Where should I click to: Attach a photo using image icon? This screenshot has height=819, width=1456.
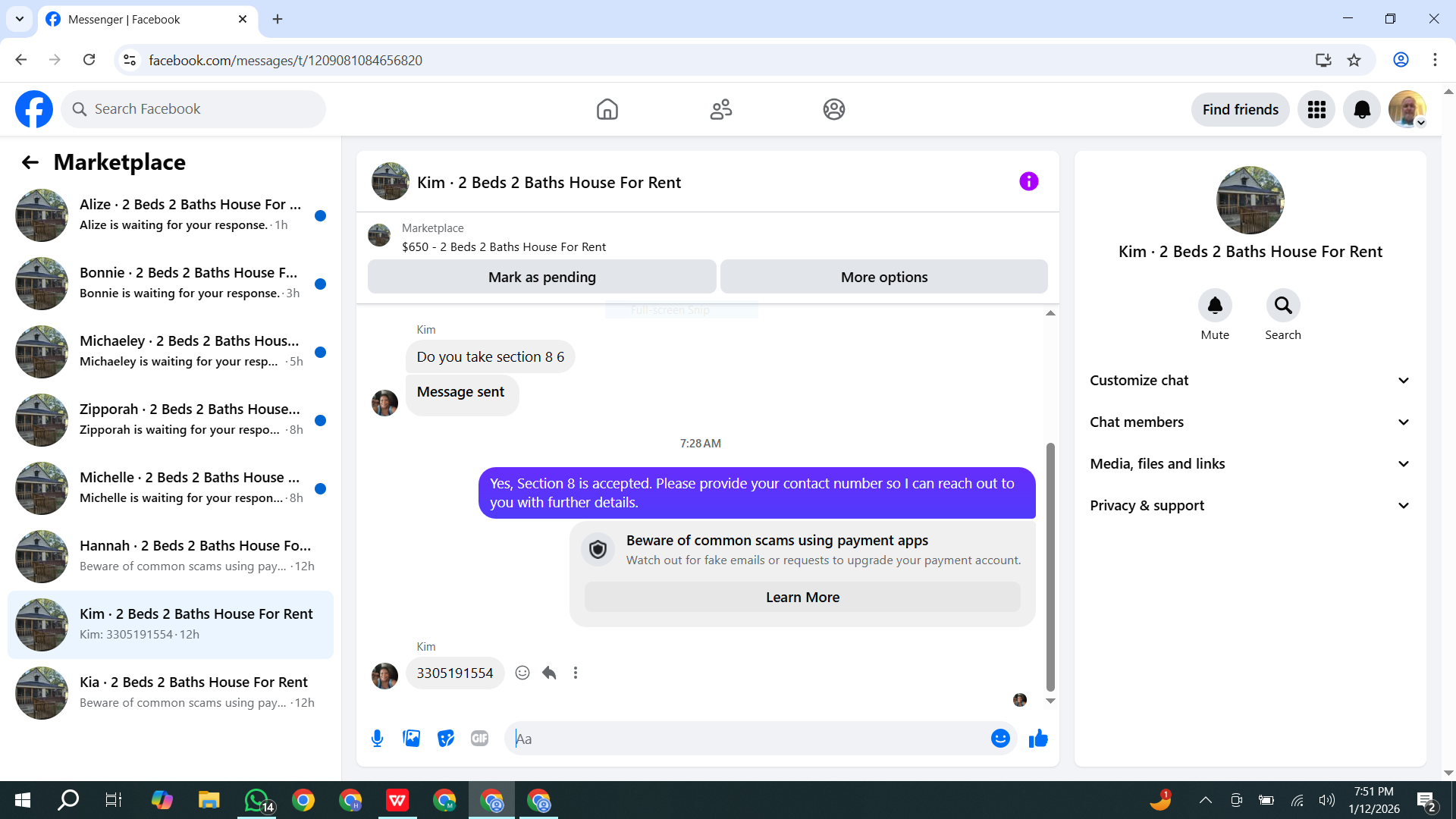[411, 739]
